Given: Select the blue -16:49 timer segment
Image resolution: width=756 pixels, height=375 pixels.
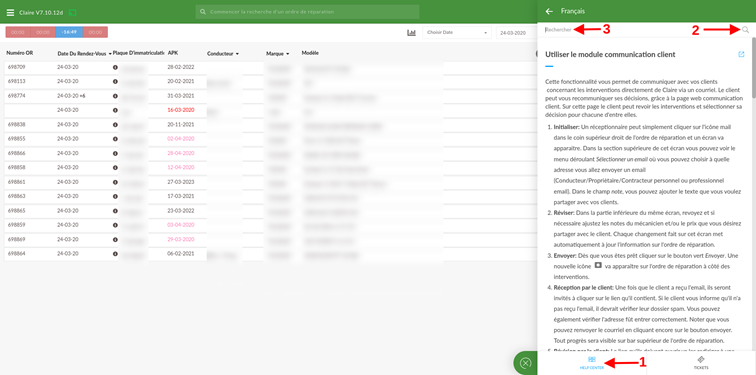Looking at the screenshot, I should [x=69, y=32].
